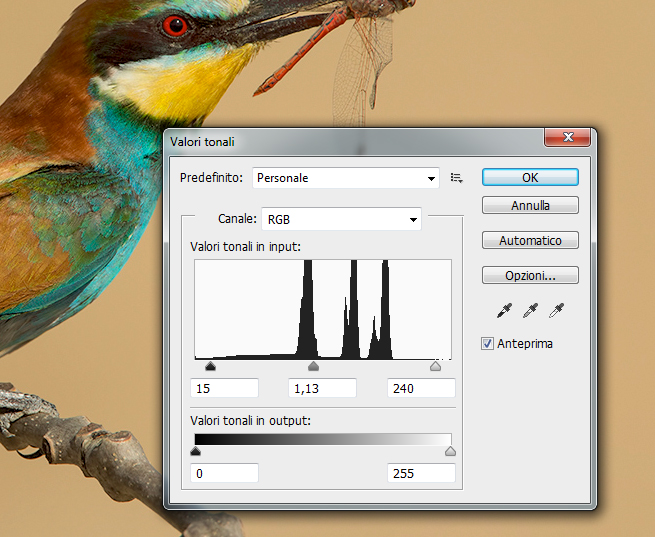The image size is (655, 537).
Task: Expand the Canale RGB dropdown
Action: pos(341,219)
